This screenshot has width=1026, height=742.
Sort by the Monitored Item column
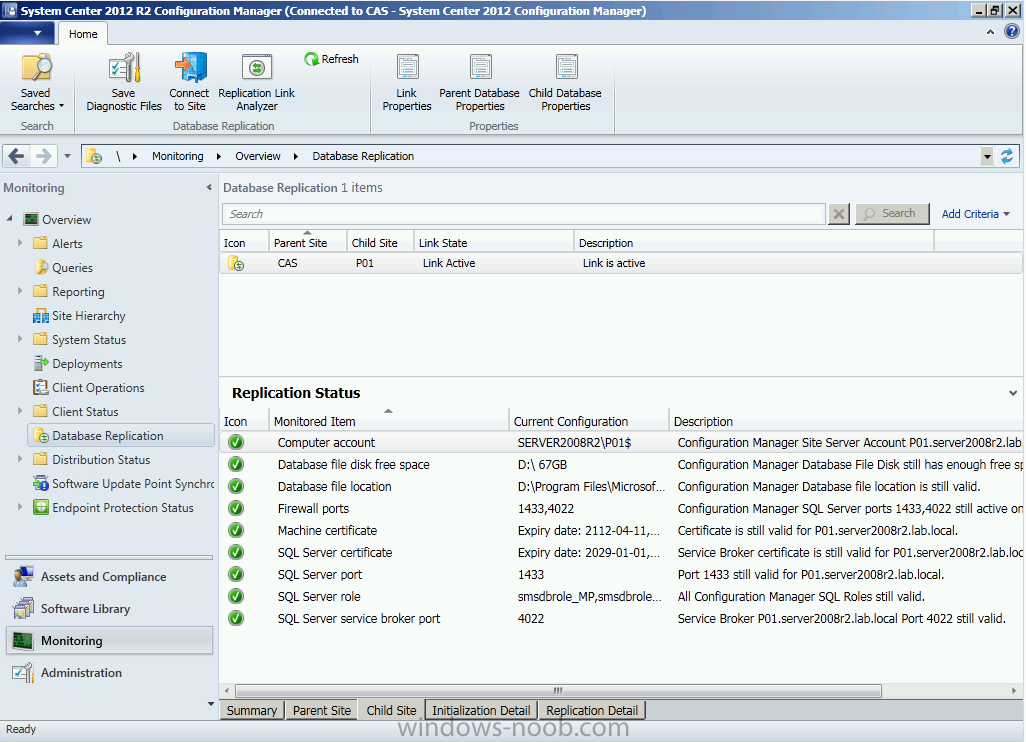[x=389, y=421]
